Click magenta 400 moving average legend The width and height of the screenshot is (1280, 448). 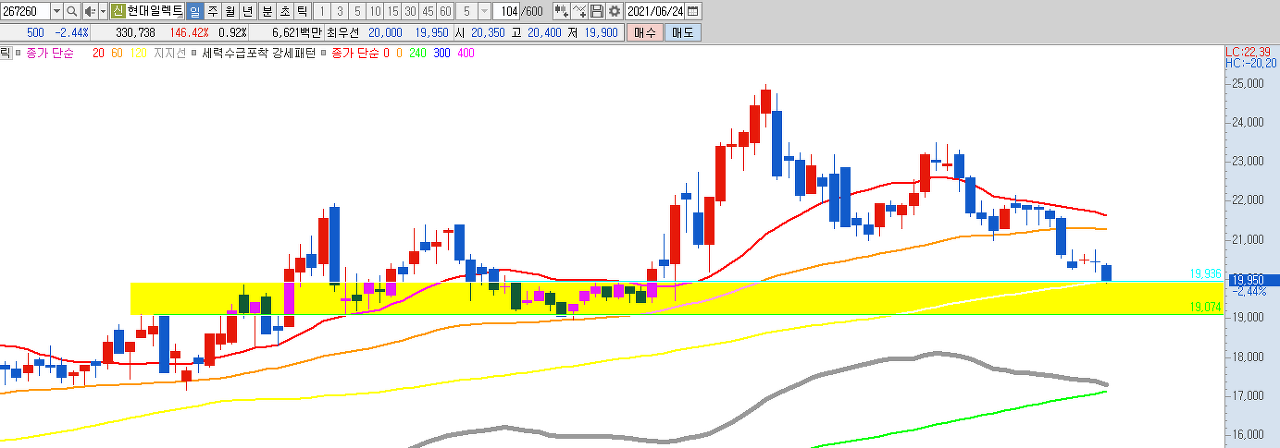click(465, 53)
